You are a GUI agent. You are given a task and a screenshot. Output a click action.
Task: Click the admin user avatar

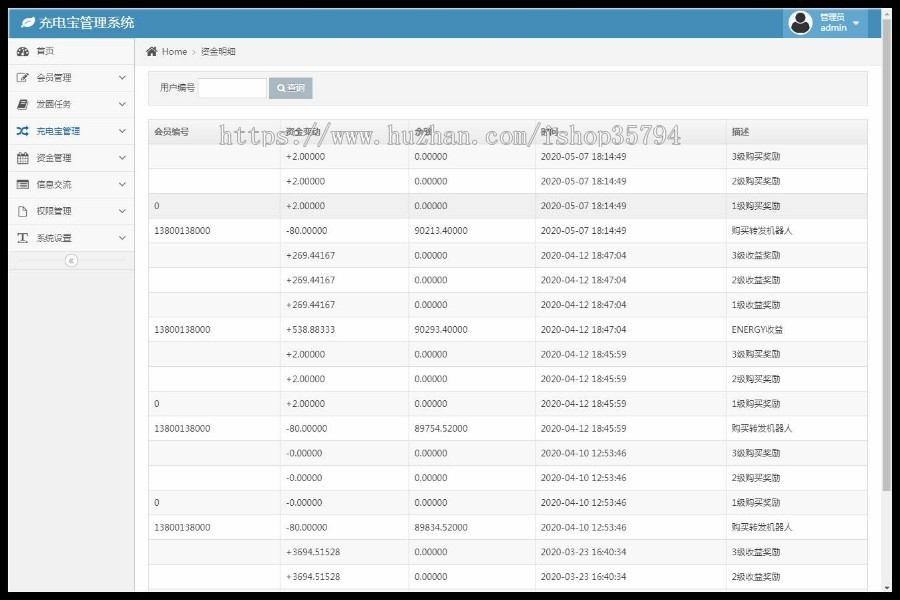[800, 23]
